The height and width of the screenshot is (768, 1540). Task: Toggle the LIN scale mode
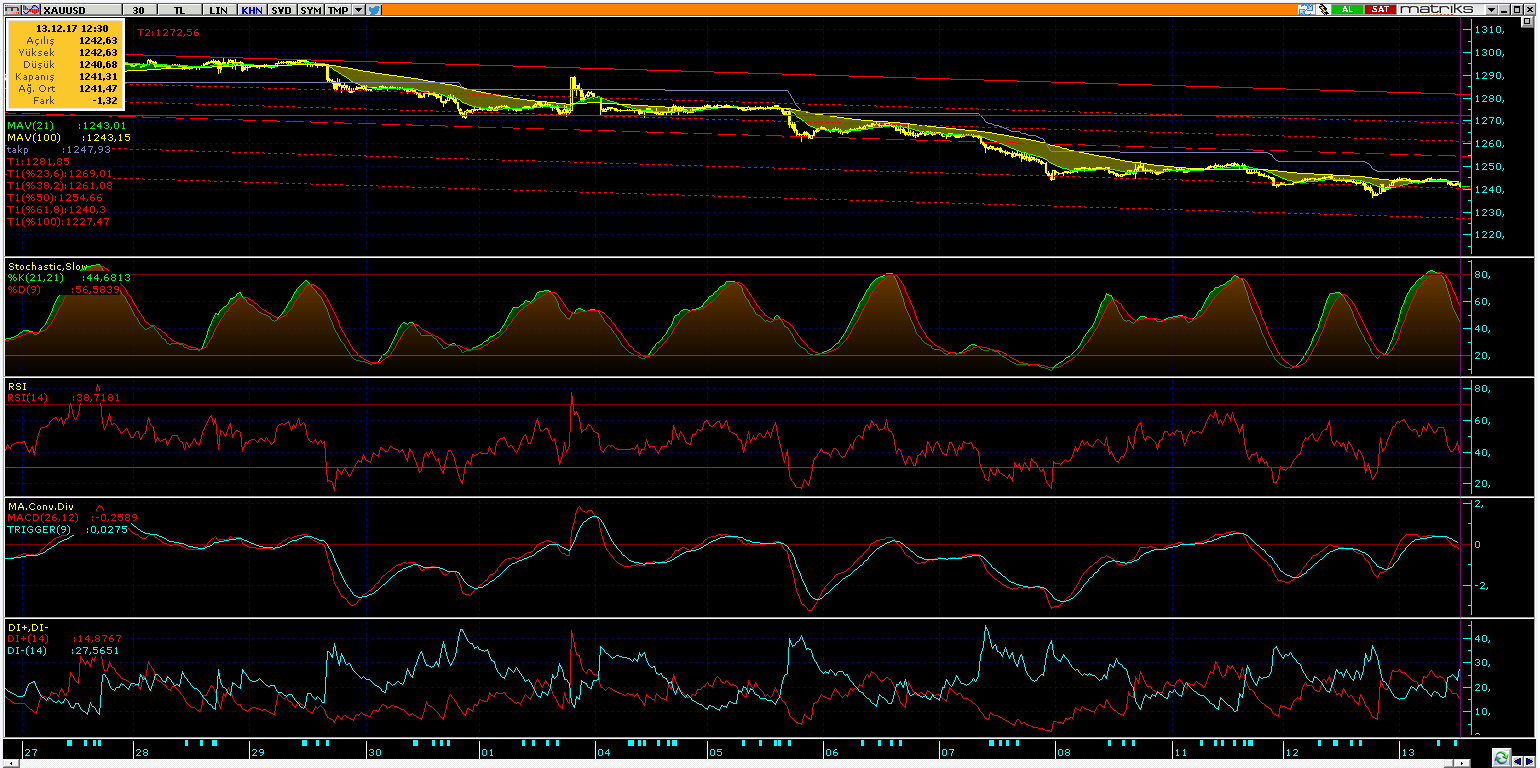click(x=217, y=9)
